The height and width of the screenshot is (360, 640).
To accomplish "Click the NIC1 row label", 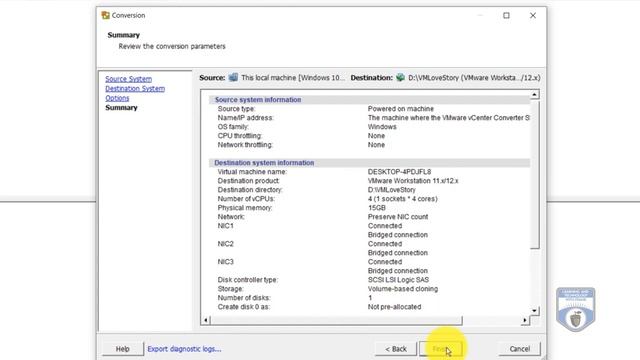I will click(226, 226).
